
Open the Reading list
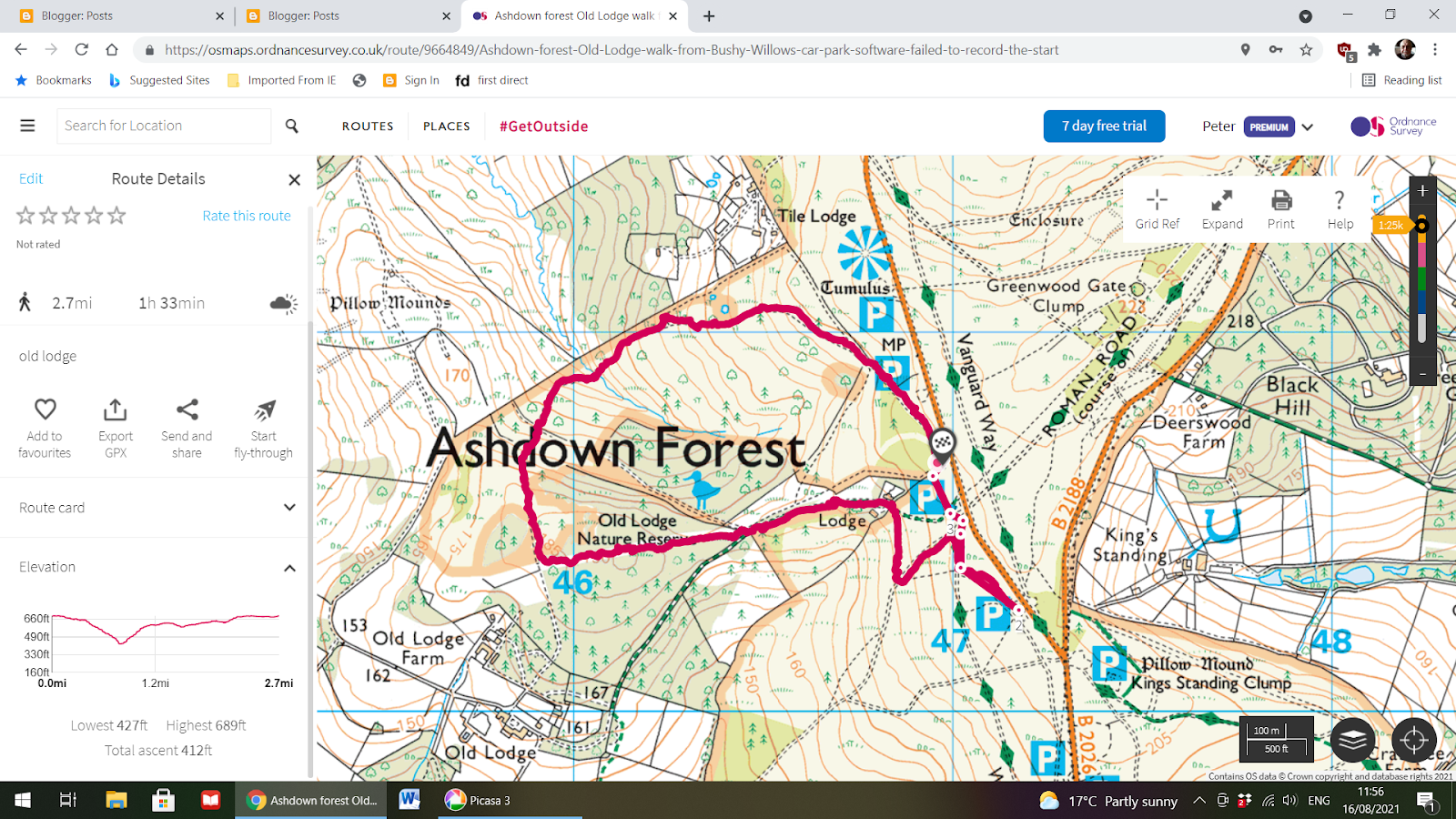1401,80
